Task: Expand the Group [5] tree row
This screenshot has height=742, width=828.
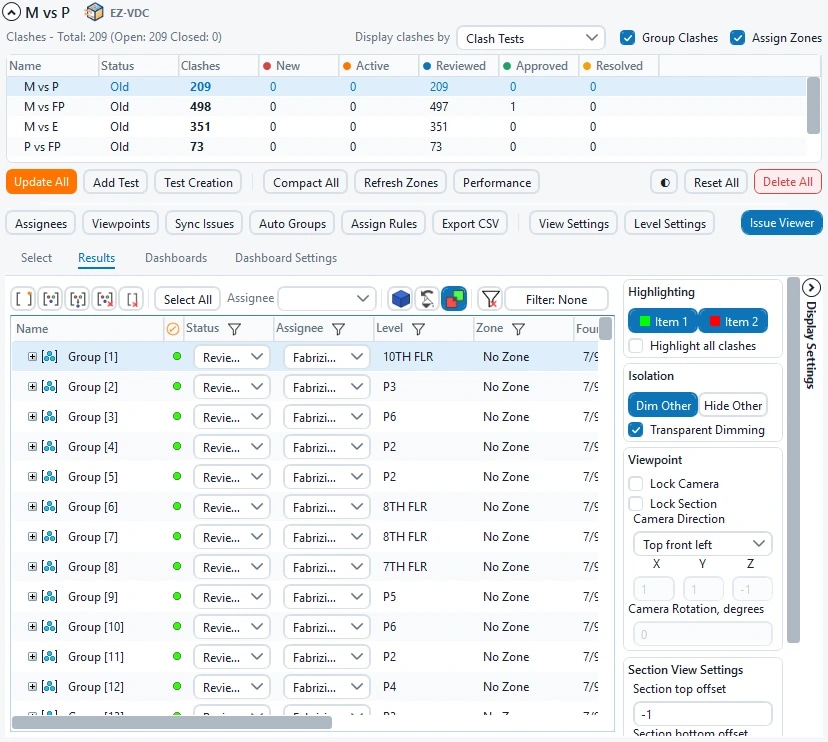Action: point(32,476)
